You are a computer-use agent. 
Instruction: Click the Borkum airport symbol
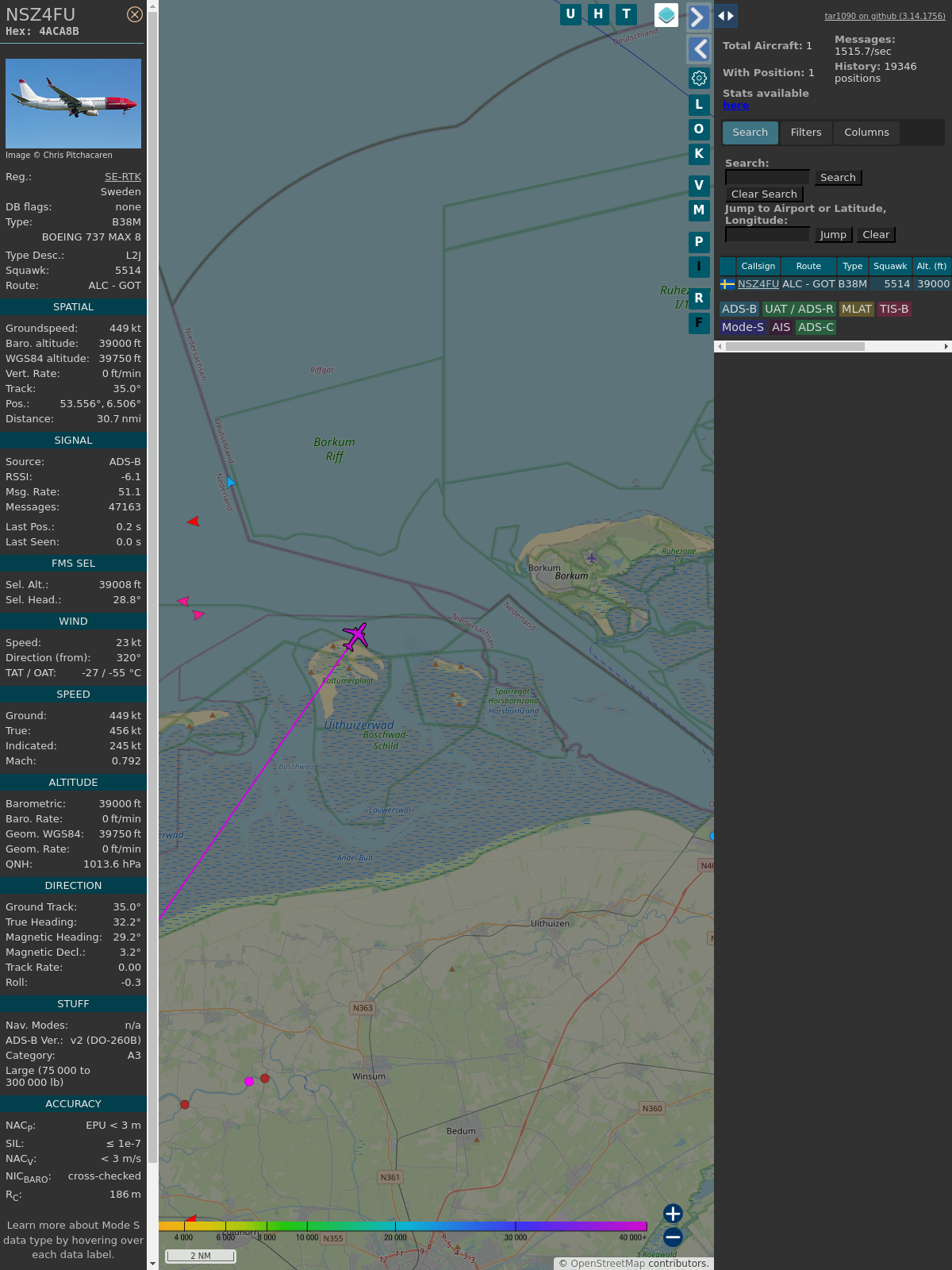(591, 558)
